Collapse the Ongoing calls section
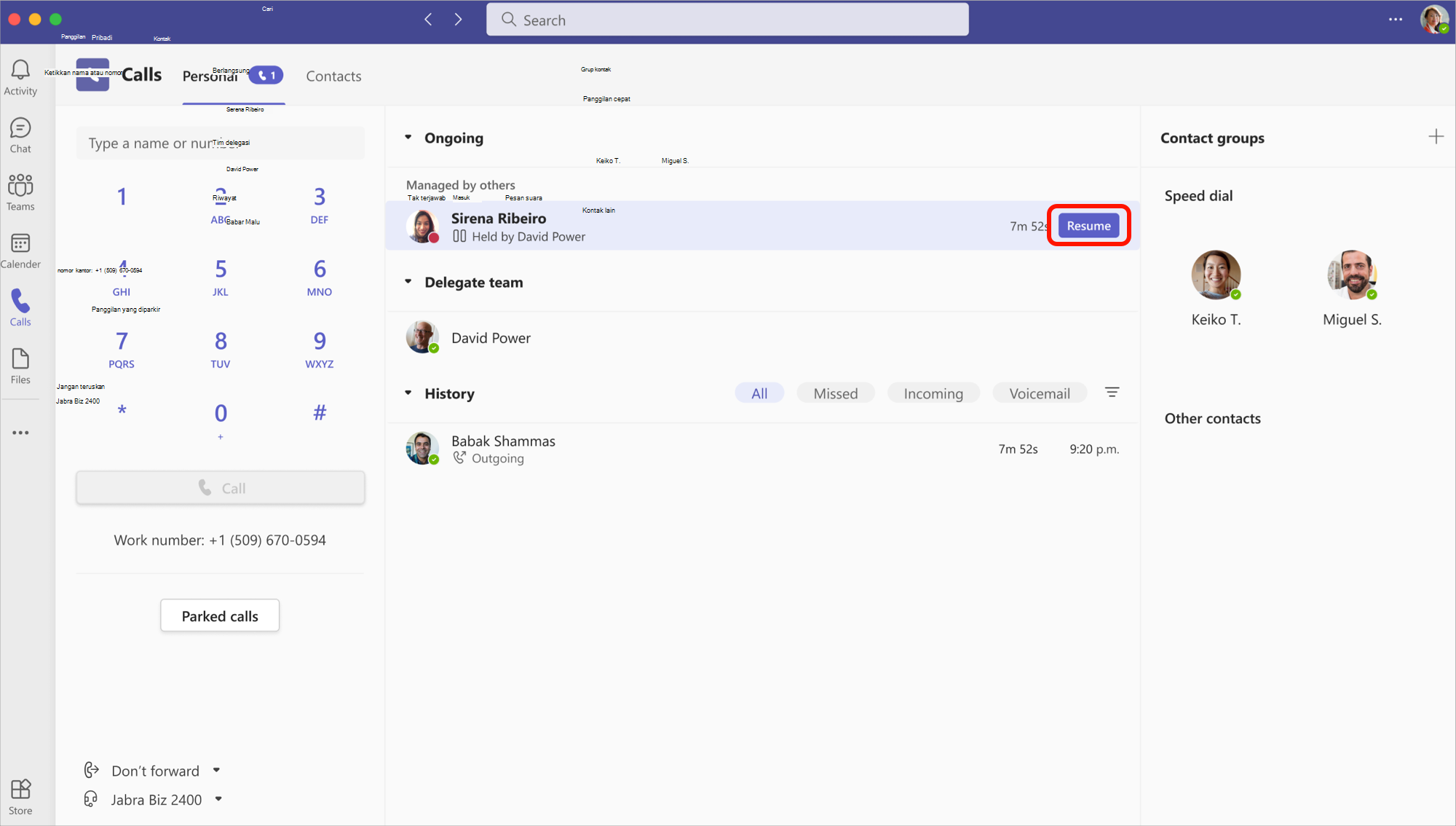 click(408, 137)
